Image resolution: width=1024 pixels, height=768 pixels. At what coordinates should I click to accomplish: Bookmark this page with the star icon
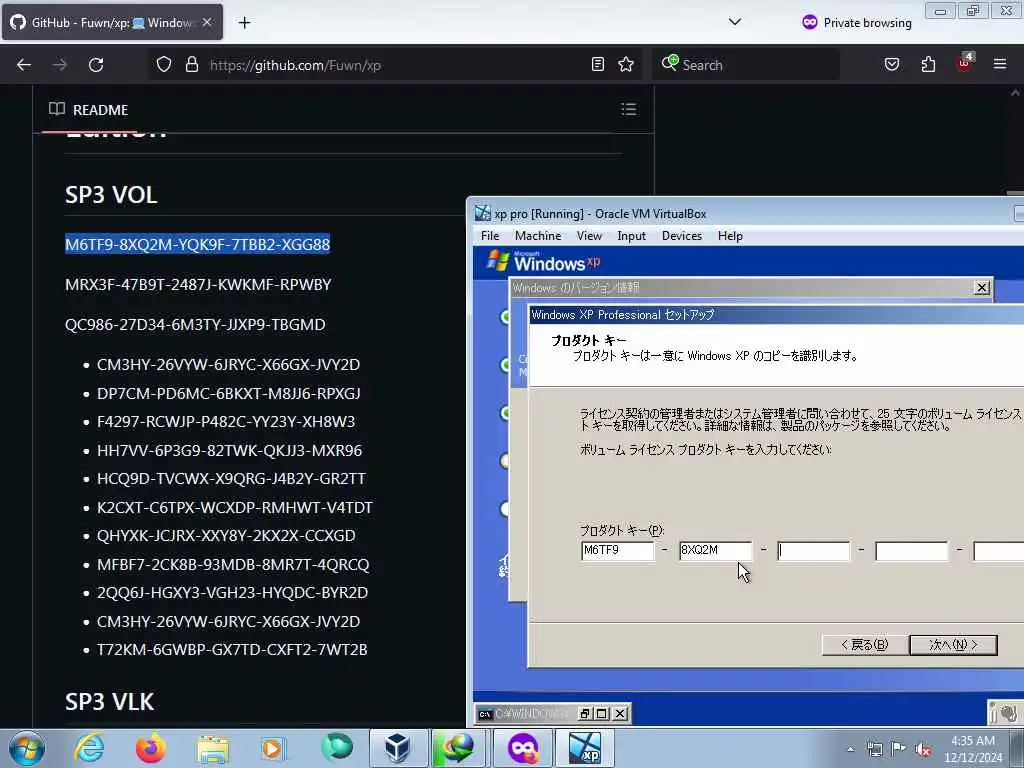[626, 64]
